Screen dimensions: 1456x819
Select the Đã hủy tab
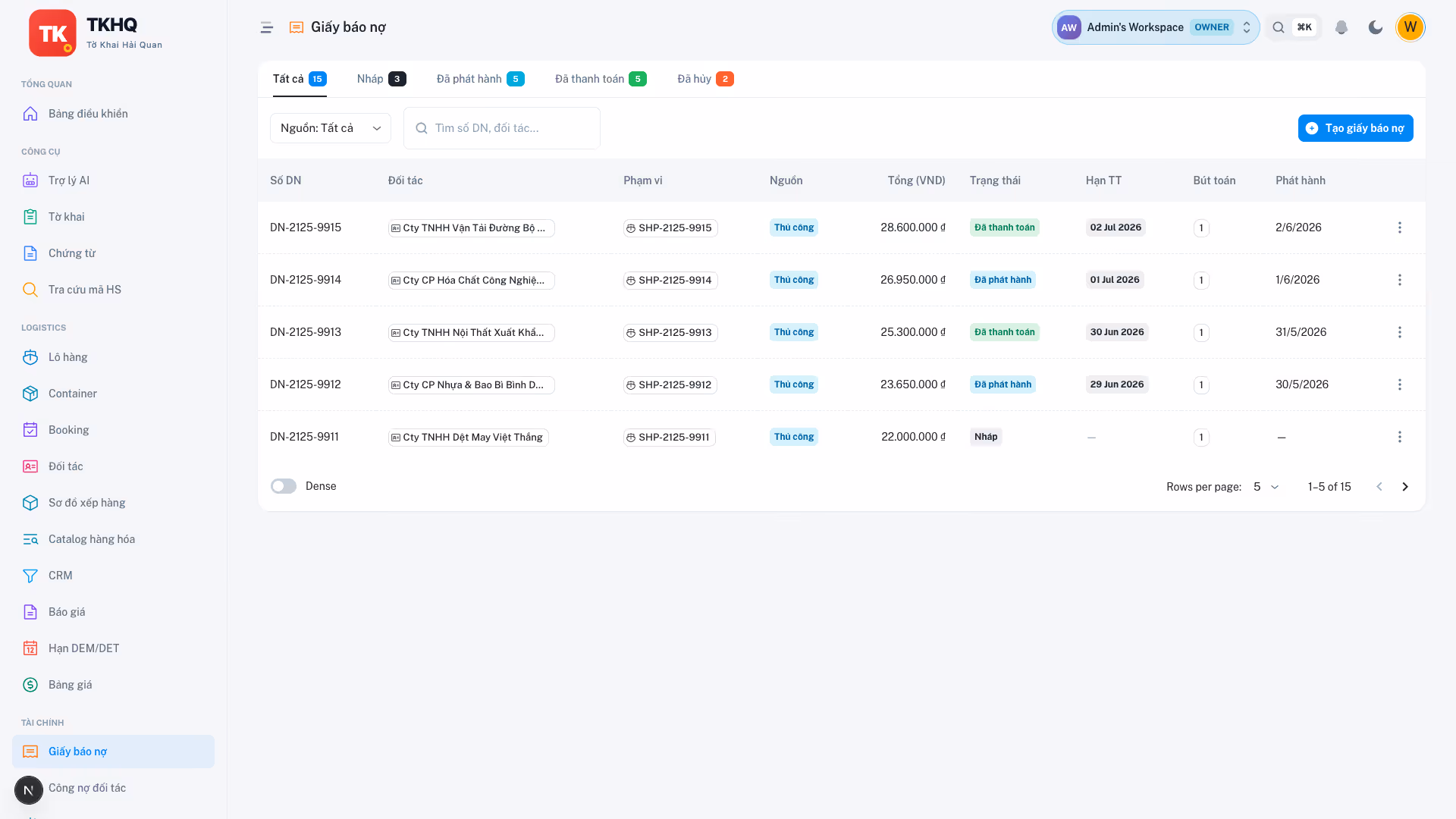click(705, 79)
